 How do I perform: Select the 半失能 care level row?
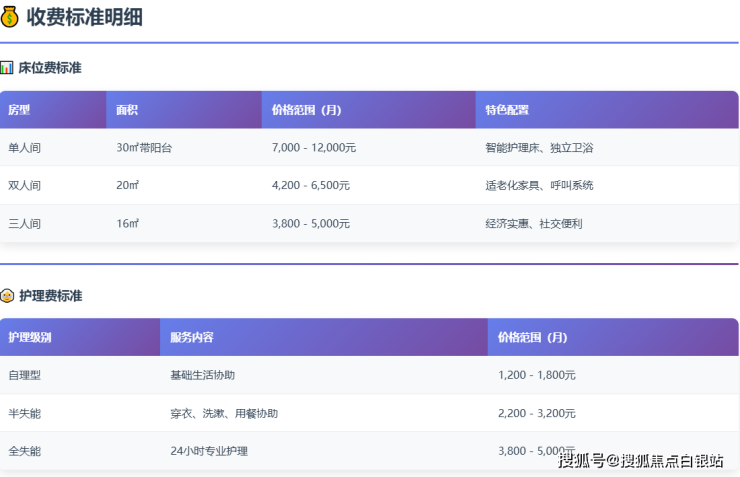[x=25, y=413]
